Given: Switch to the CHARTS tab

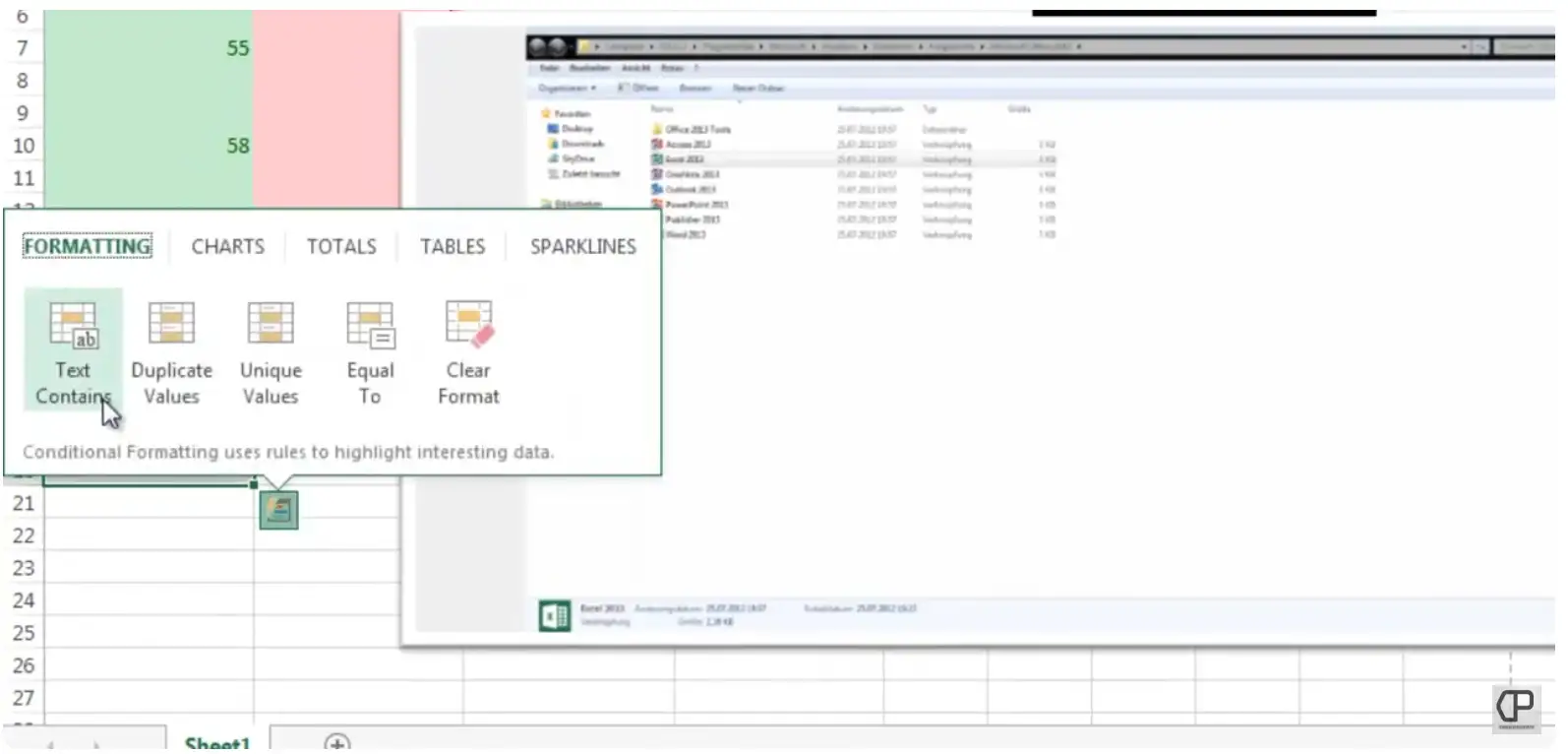Looking at the screenshot, I should tap(227, 246).
